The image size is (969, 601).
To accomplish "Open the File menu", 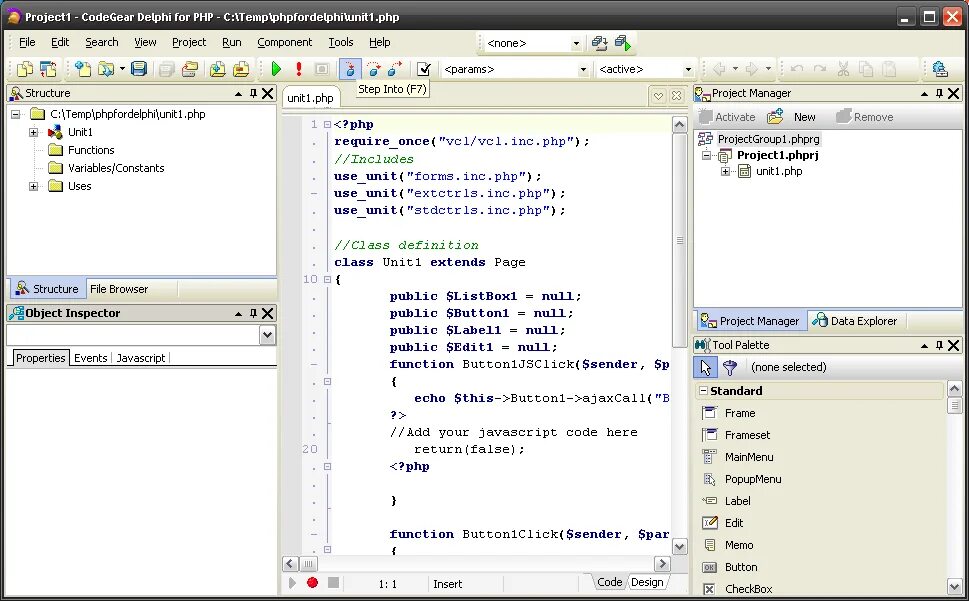I will [x=27, y=42].
